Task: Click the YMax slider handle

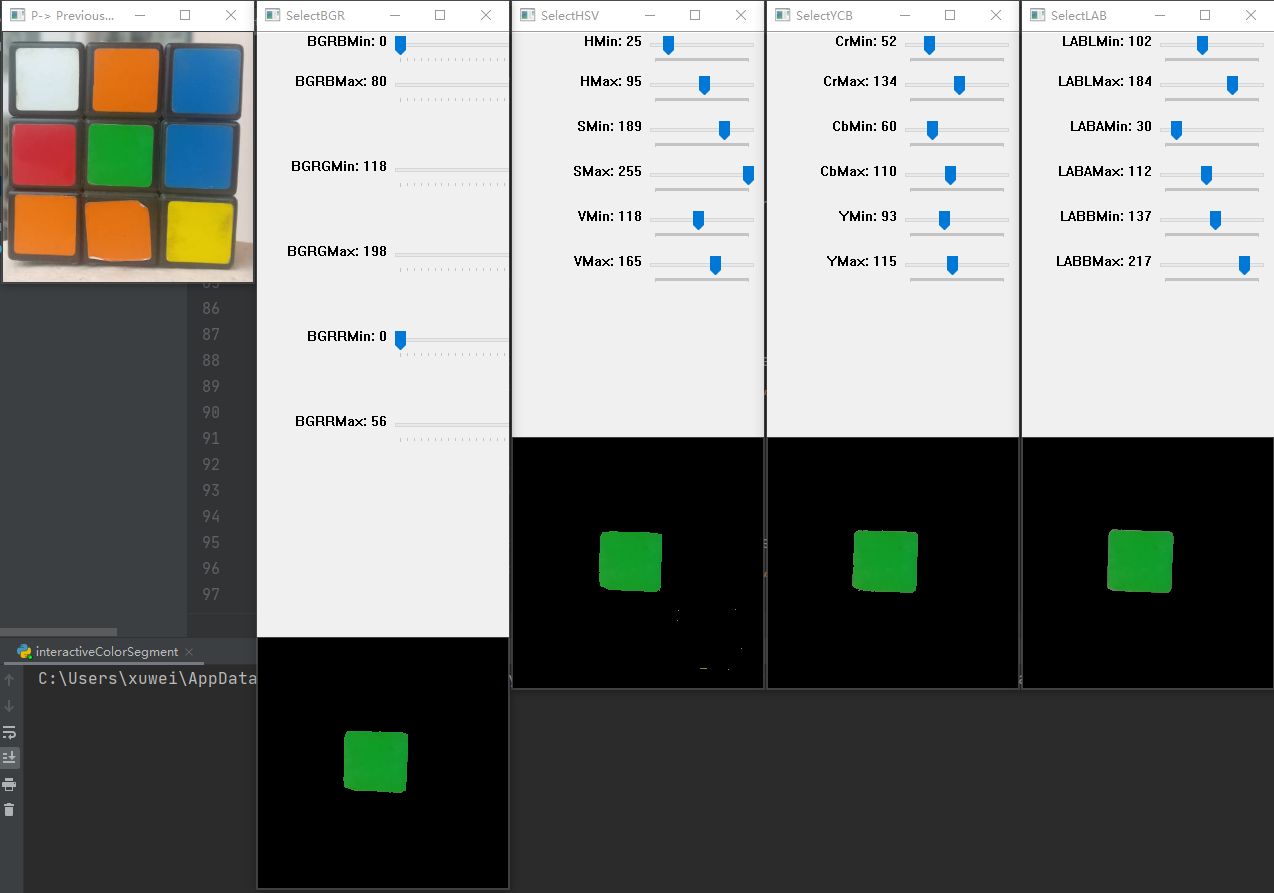Action: click(952, 265)
